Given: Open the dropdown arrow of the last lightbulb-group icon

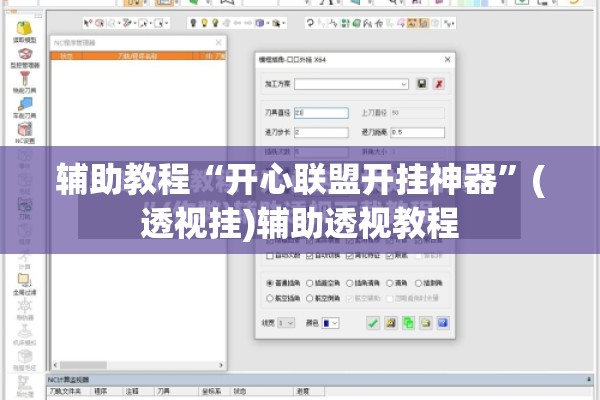Looking at the screenshot, I should (284, 23).
